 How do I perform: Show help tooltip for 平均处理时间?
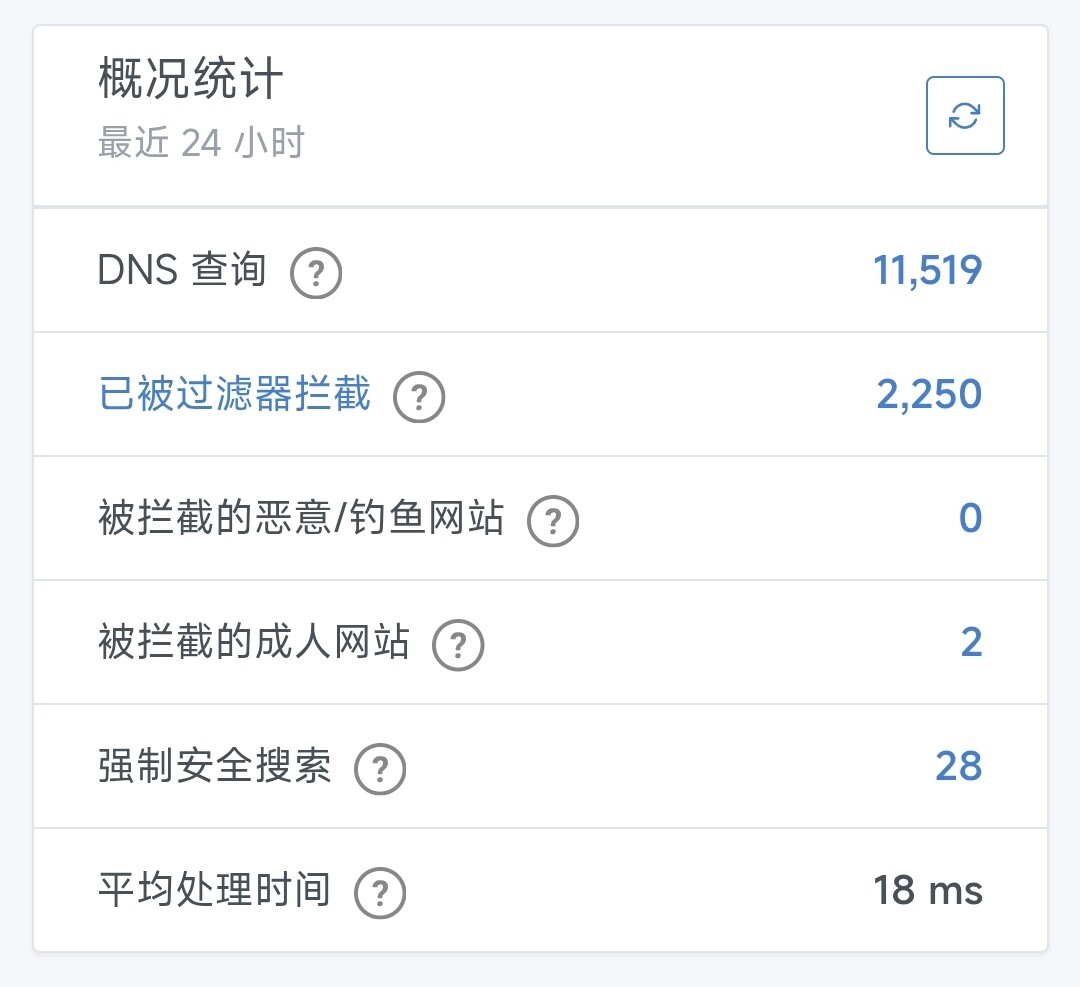380,893
